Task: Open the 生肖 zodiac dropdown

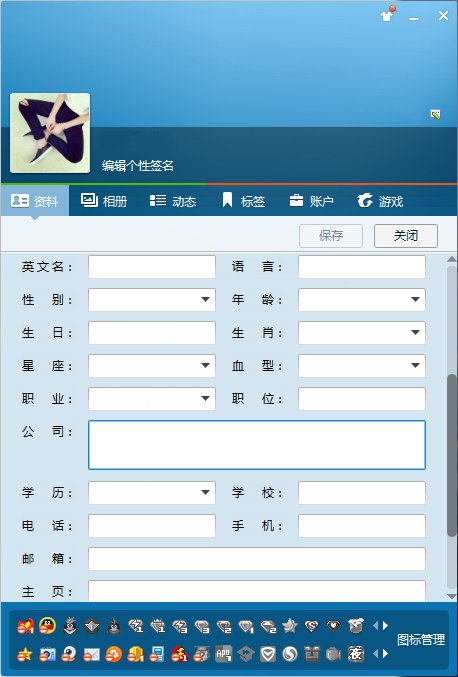Action: tap(362, 332)
